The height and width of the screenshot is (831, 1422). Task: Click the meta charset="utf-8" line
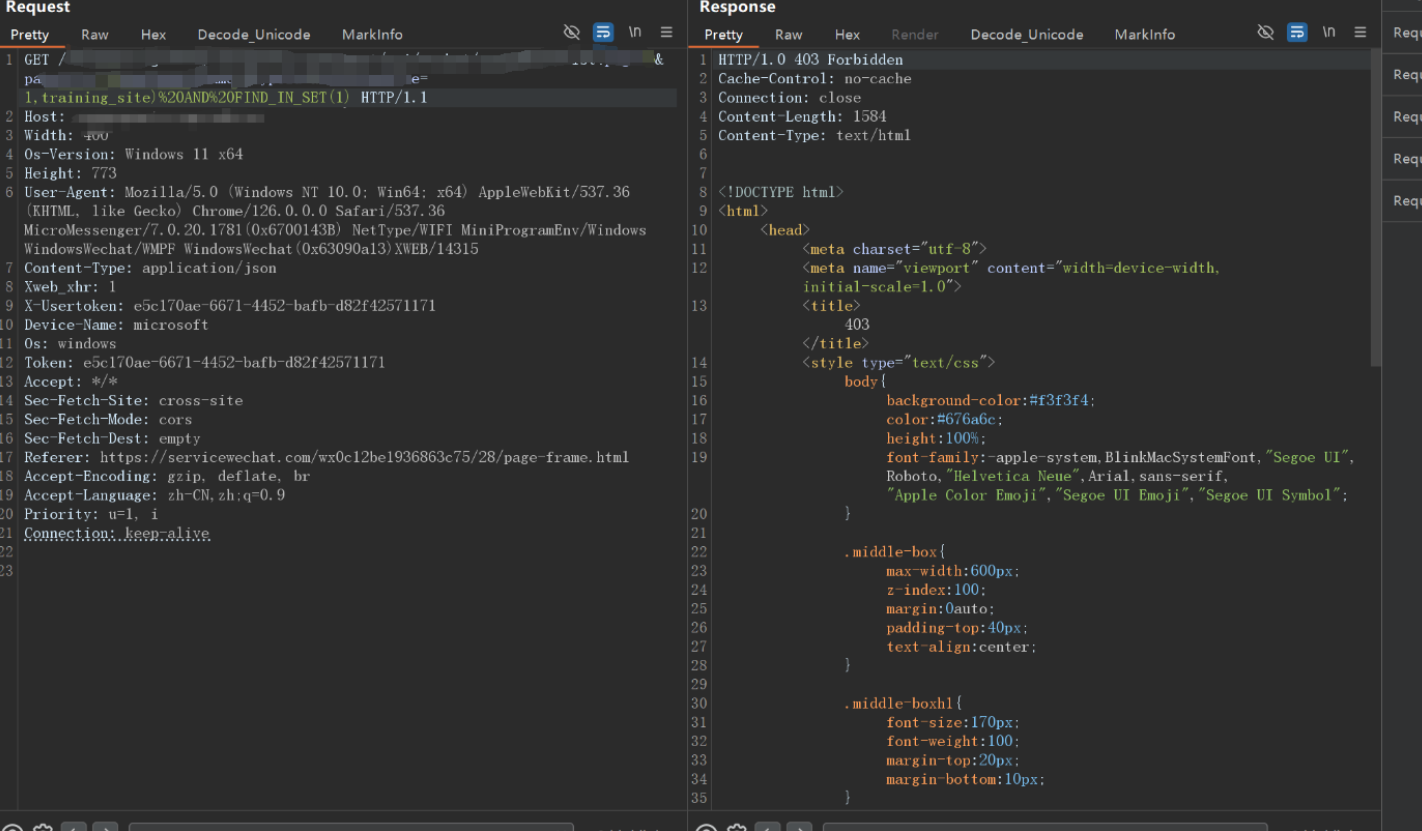click(x=895, y=249)
